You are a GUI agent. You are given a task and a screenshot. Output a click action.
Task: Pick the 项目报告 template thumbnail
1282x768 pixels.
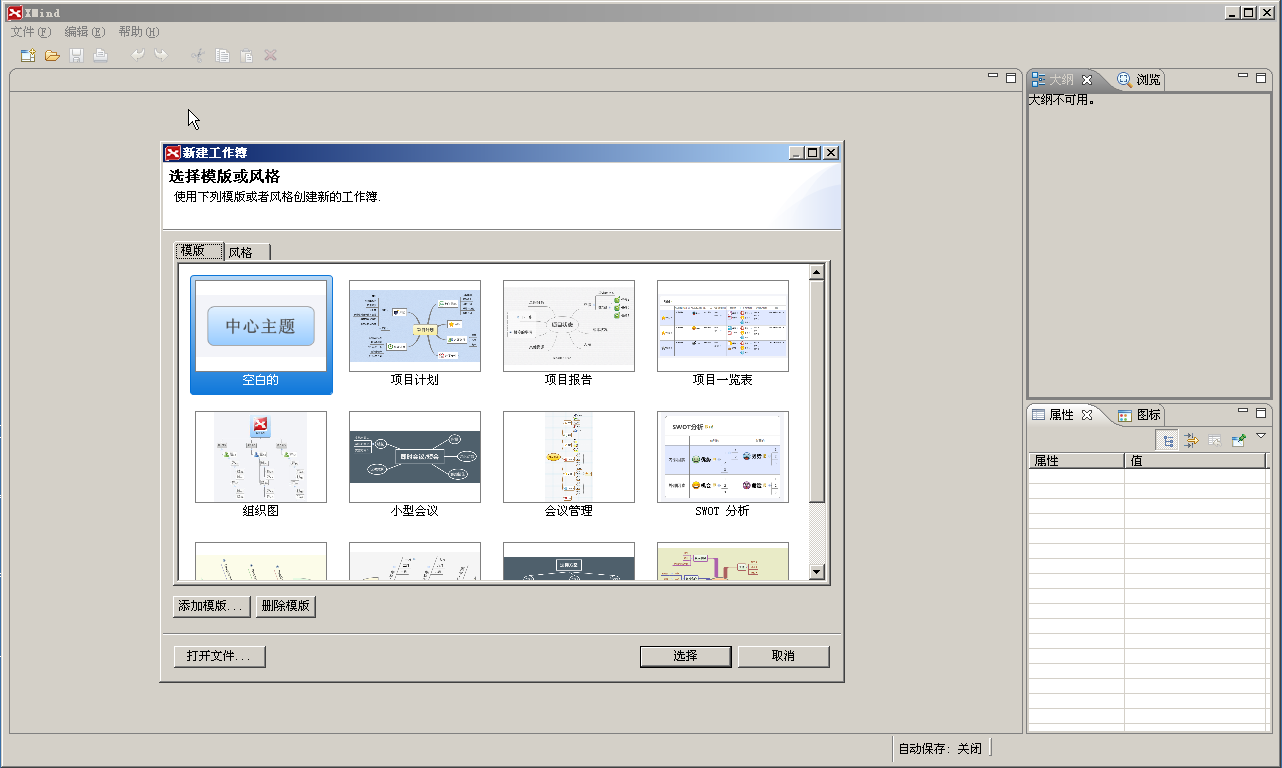coord(569,326)
